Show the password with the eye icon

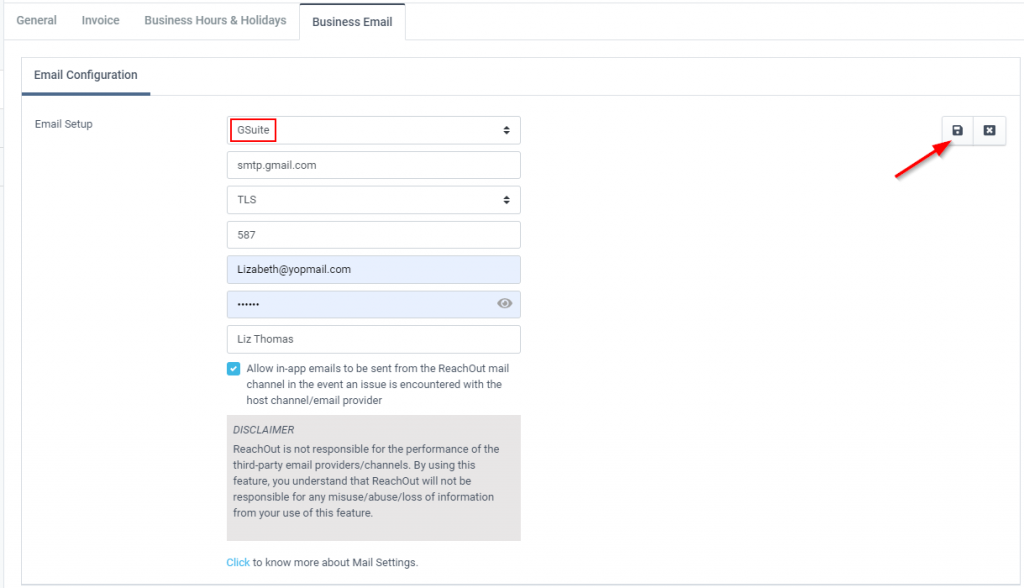(x=504, y=303)
